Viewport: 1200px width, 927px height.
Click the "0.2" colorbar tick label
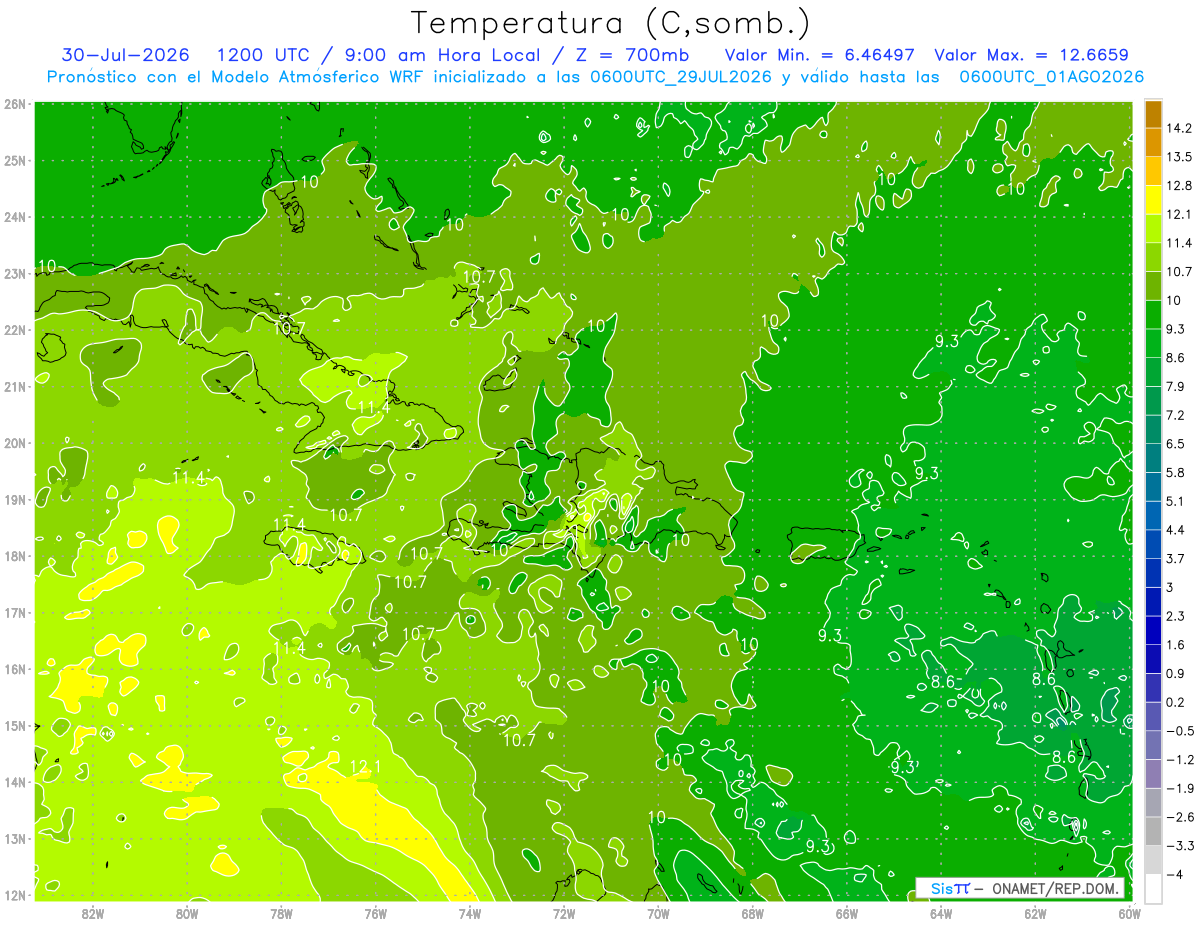click(x=1177, y=702)
